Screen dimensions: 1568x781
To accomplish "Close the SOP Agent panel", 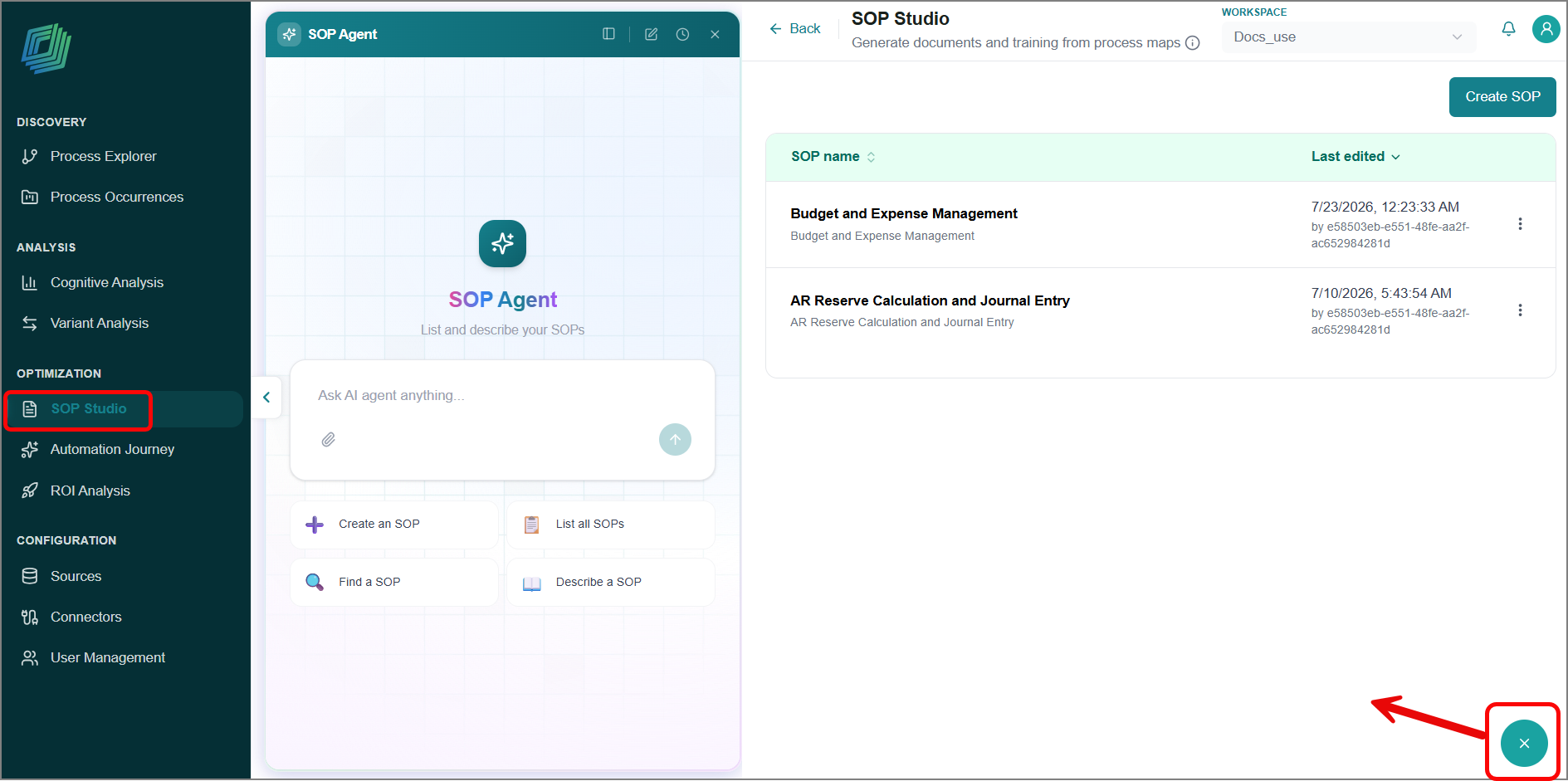I will (715, 34).
